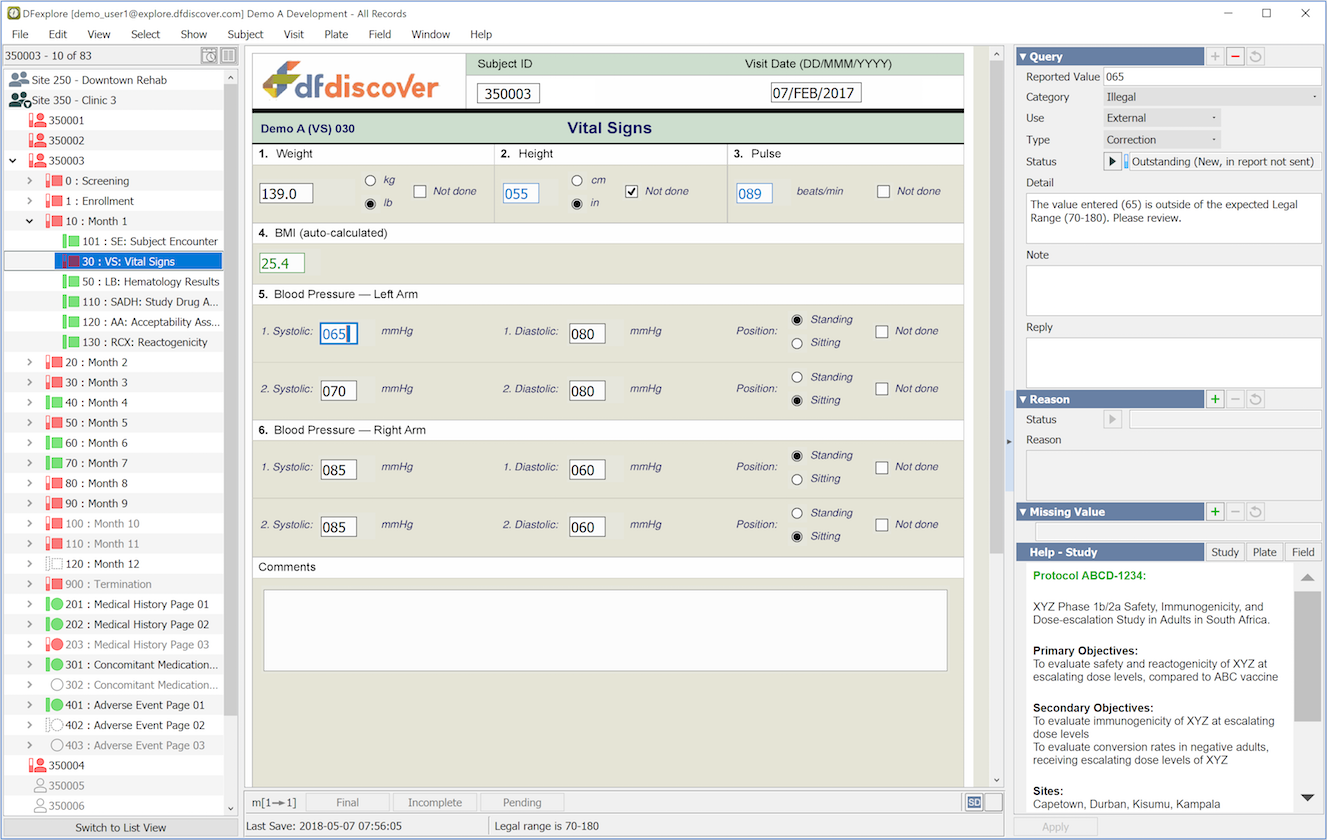Expand the 20 : Month 2 tree node

pyautogui.click(x=29, y=362)
